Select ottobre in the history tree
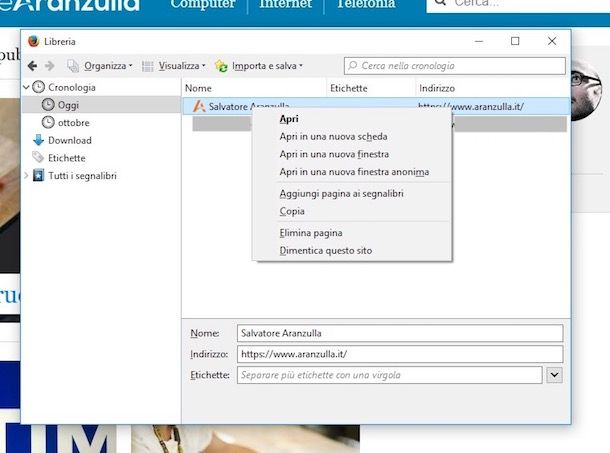The height and width of the screenshot is (453, 610). [x=74, y=123]
